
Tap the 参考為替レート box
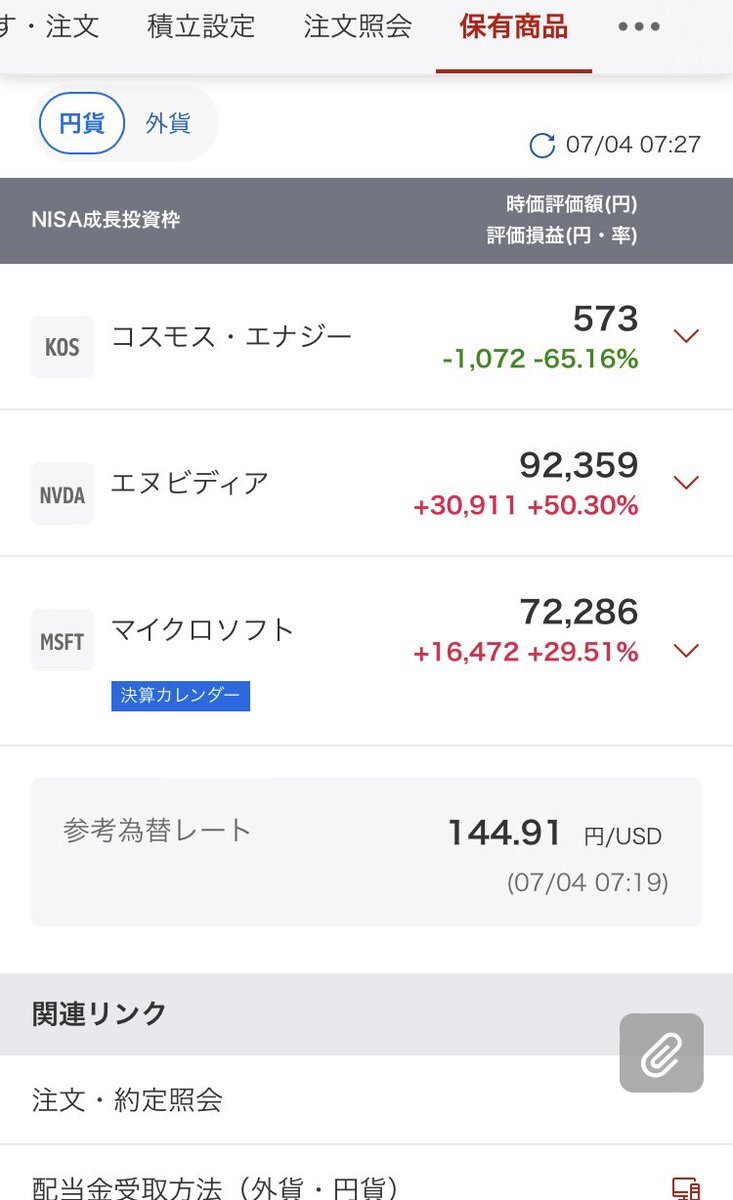[x=366, y=852]
